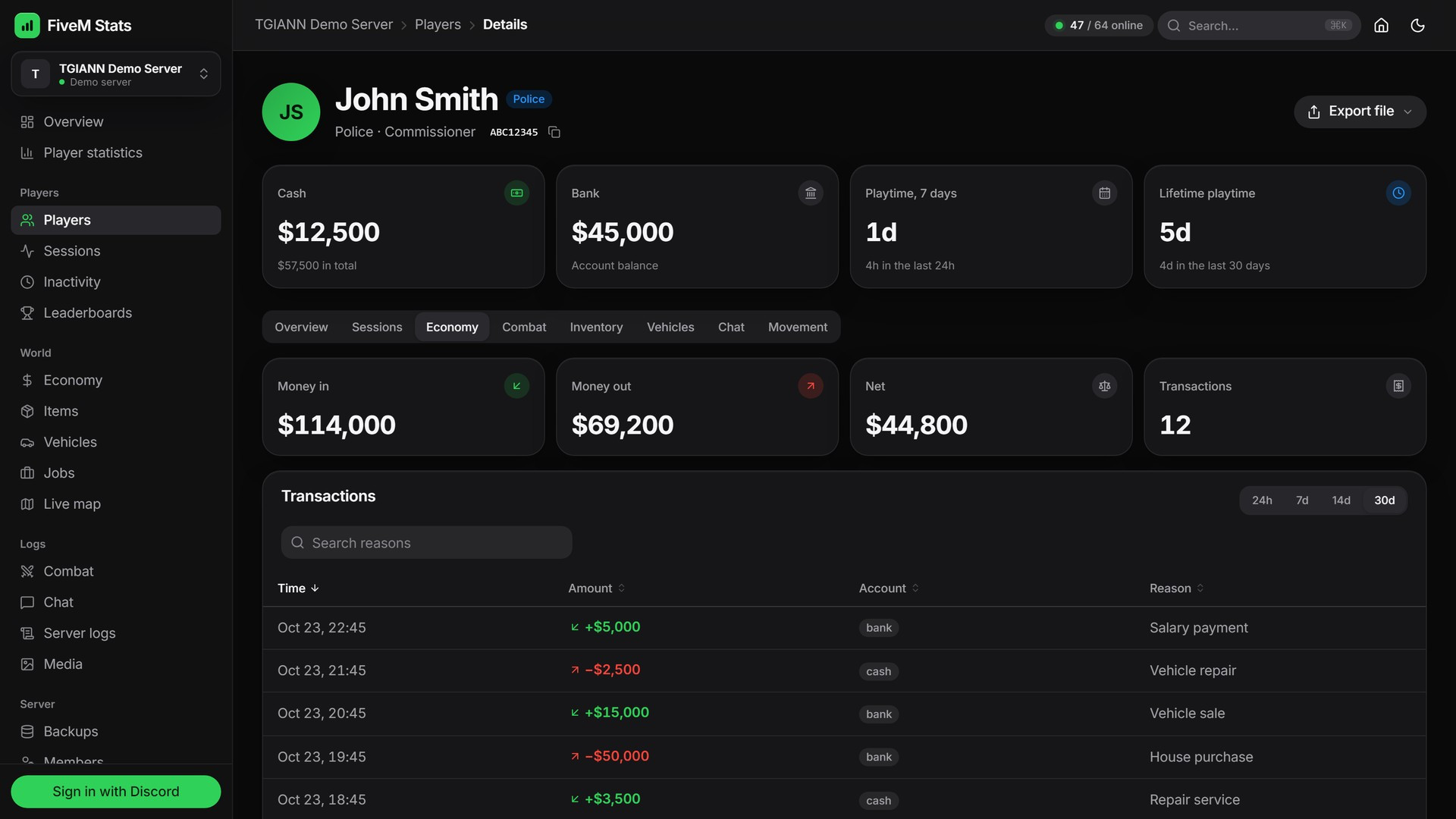Go to Sessions sidebar item
This screenshot has height=819, width=1456.
116,250
